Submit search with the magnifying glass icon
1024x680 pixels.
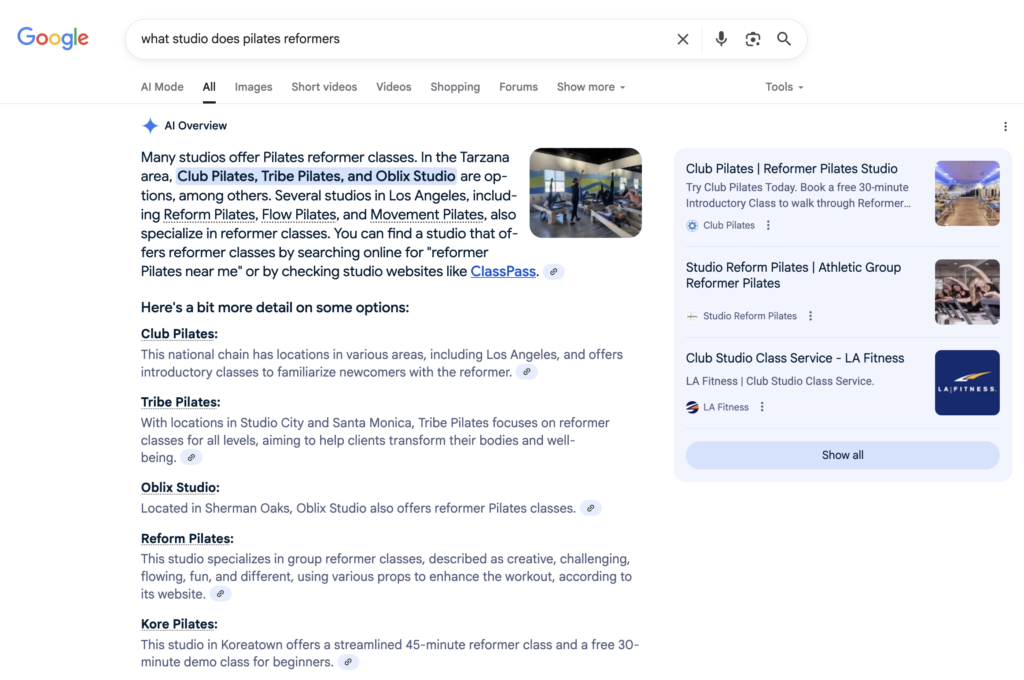[x=784, y=39]
